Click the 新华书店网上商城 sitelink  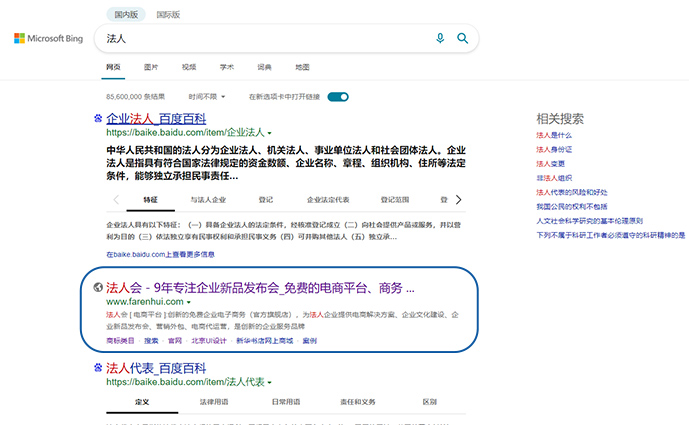[265, 341]
